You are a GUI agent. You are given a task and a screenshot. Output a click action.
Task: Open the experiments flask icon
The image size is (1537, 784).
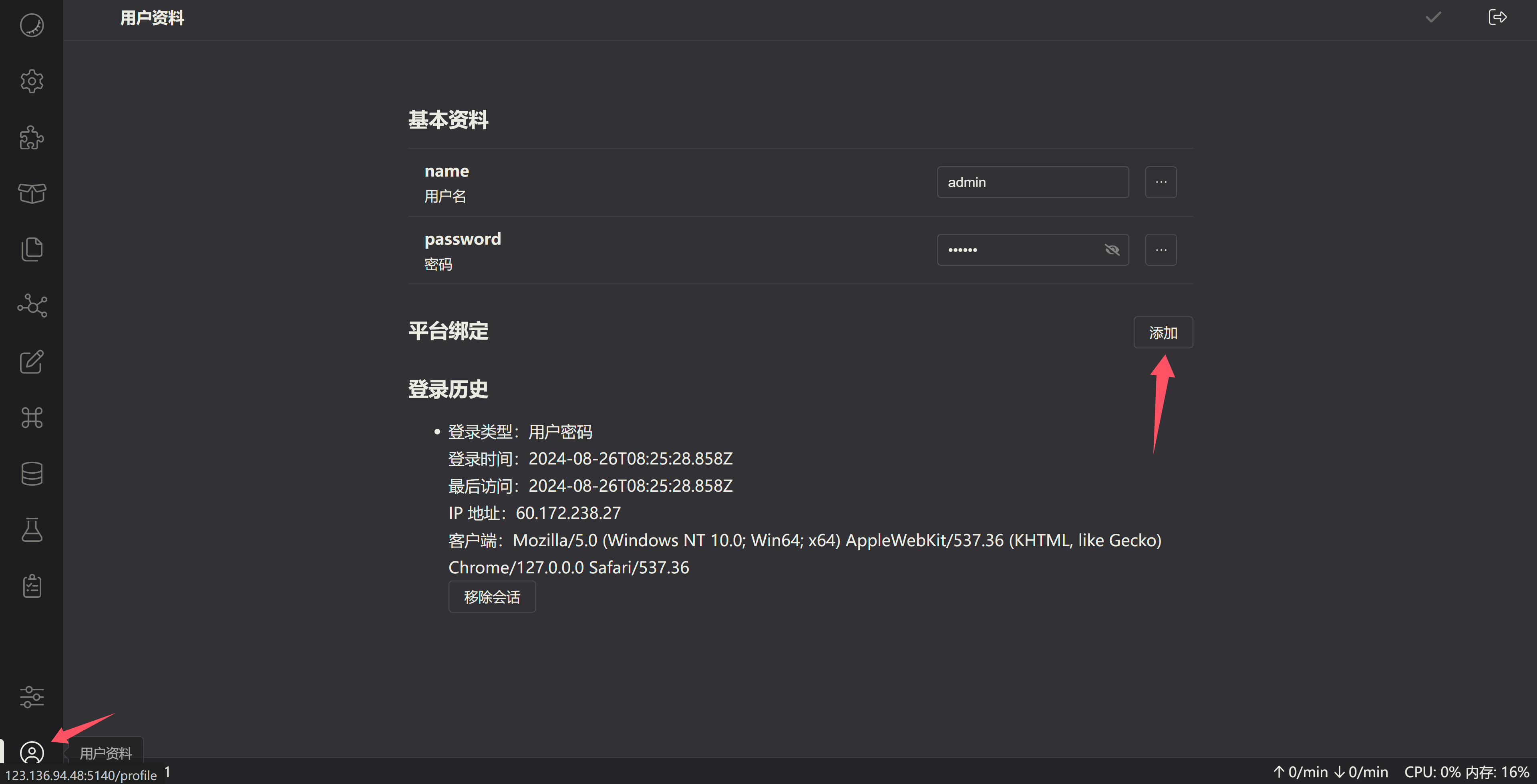[x=32, y=530]
